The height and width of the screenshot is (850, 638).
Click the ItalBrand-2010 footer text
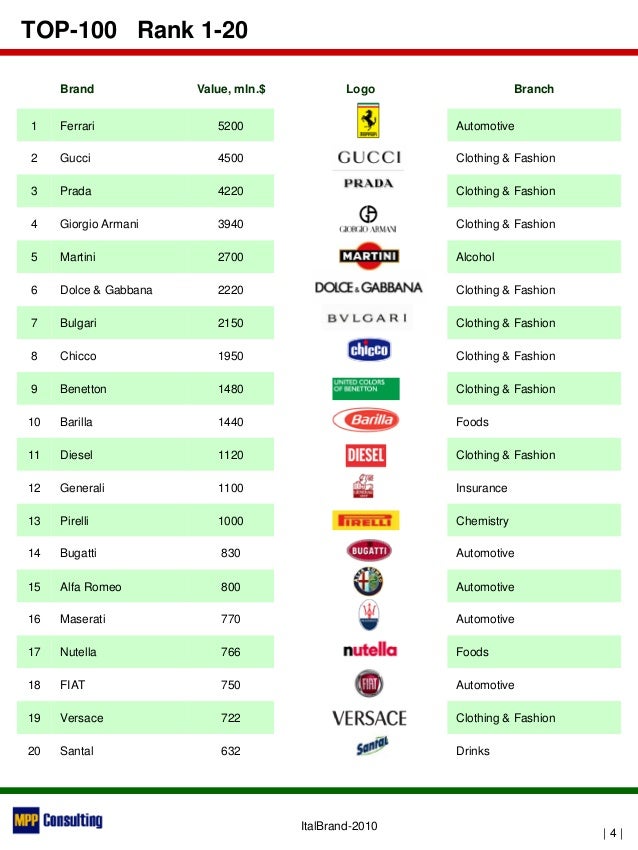(339, 825)
